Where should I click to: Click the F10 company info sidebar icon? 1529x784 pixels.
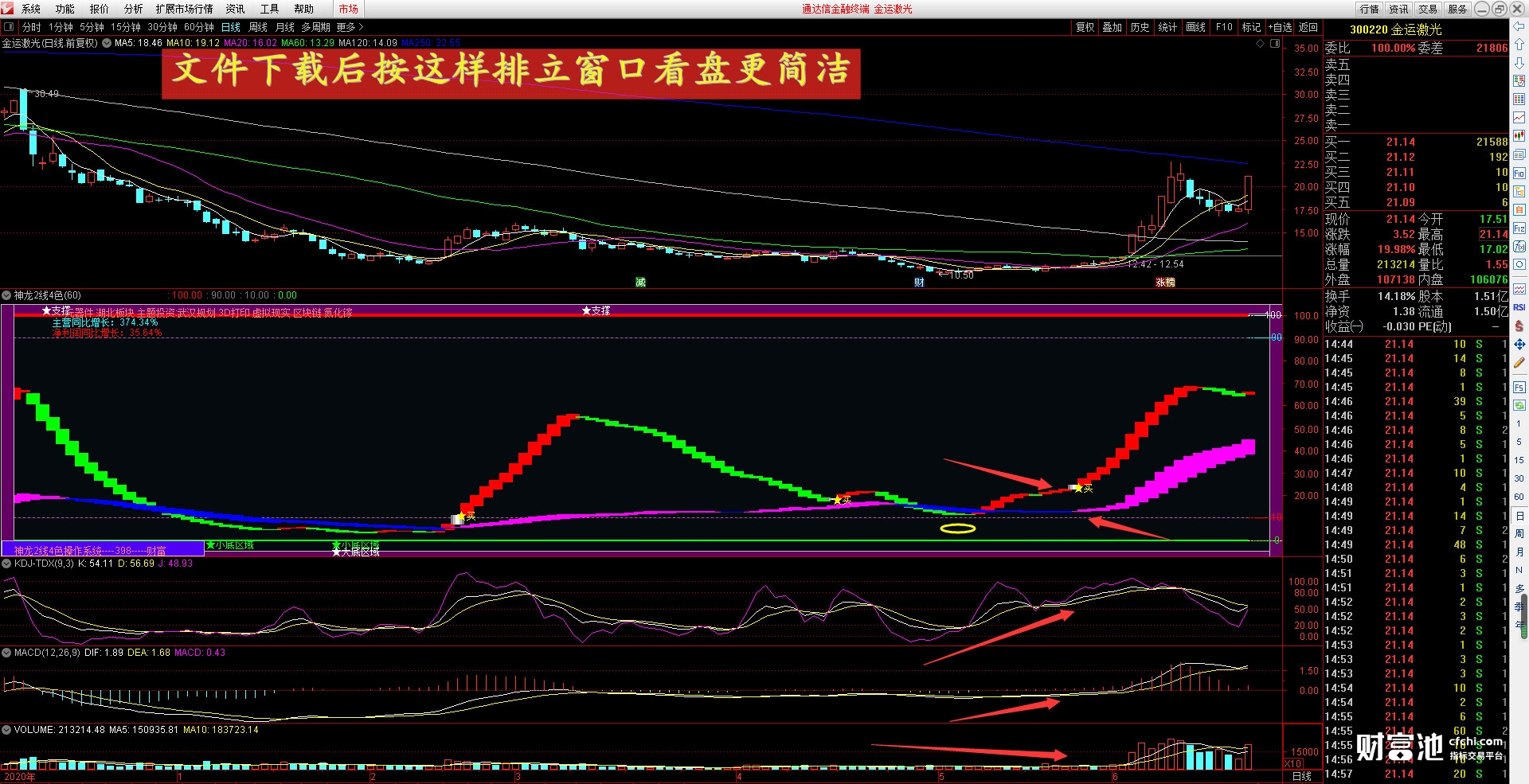point(1519,173)
